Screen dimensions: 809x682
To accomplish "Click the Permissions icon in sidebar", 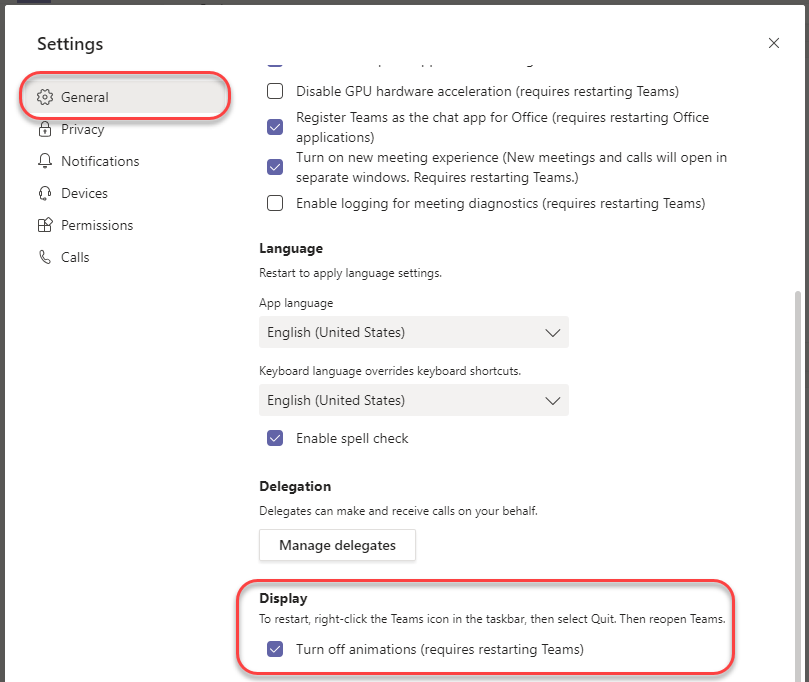I will click(44, 225).
